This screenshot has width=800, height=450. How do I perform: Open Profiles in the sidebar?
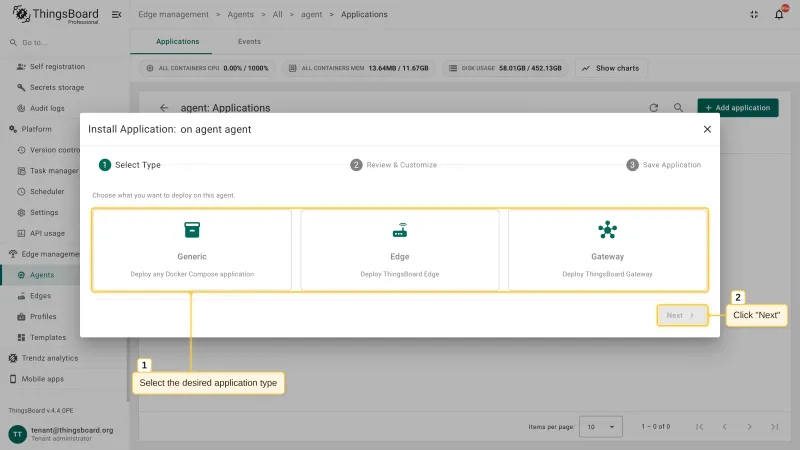point(43,316)
